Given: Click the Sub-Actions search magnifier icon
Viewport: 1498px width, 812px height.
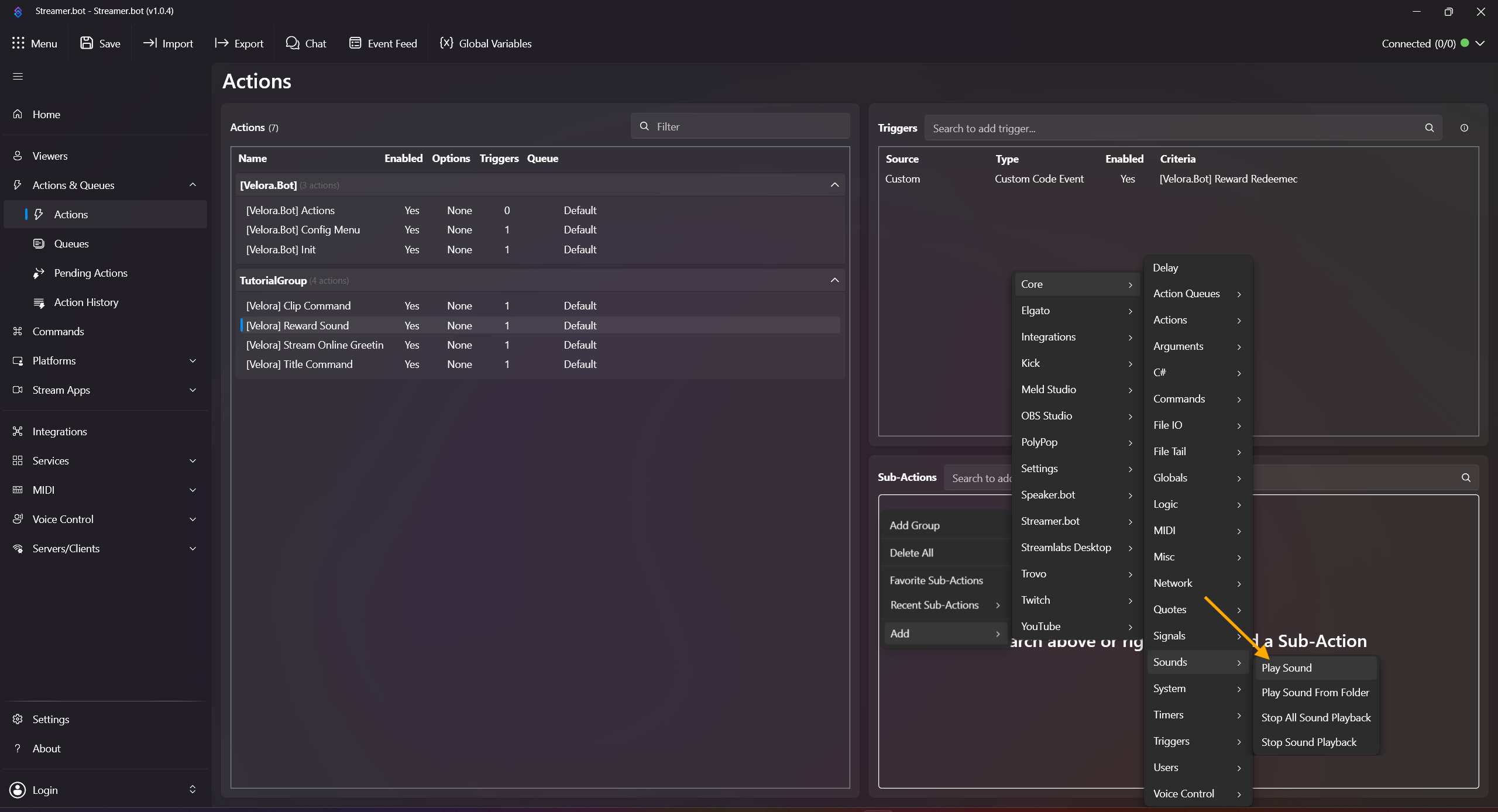Looking at the screenshot, I should (x=1466, y=478).
